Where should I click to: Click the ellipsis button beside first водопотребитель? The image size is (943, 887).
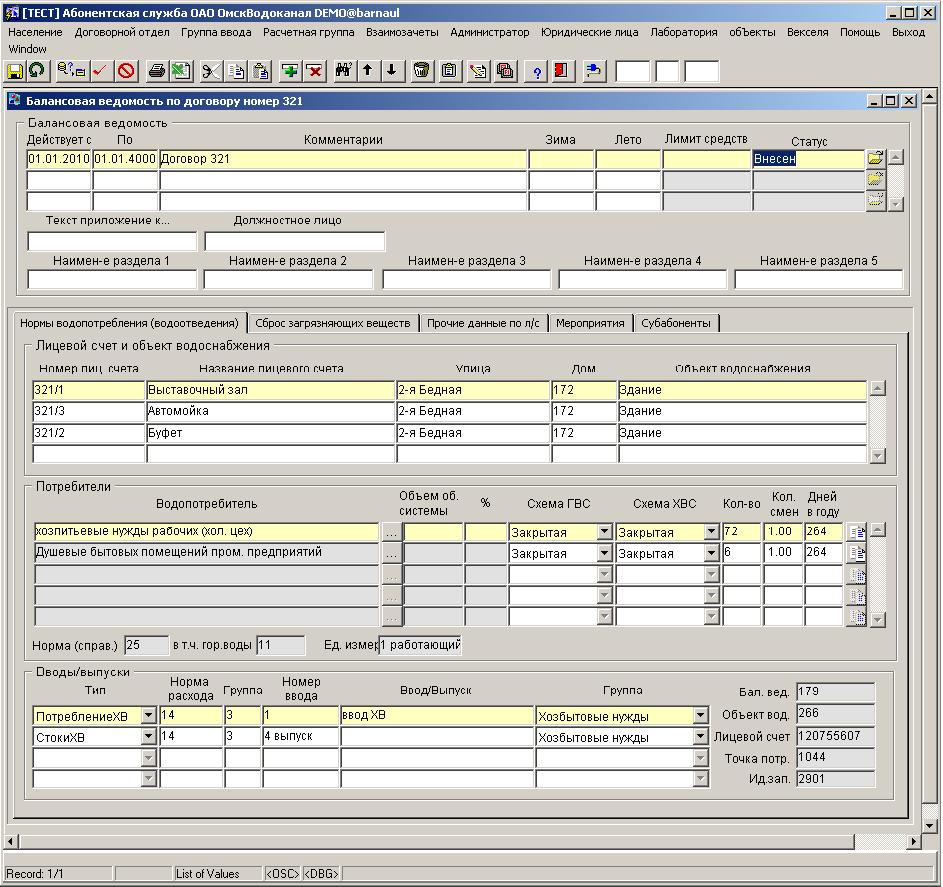391,532
